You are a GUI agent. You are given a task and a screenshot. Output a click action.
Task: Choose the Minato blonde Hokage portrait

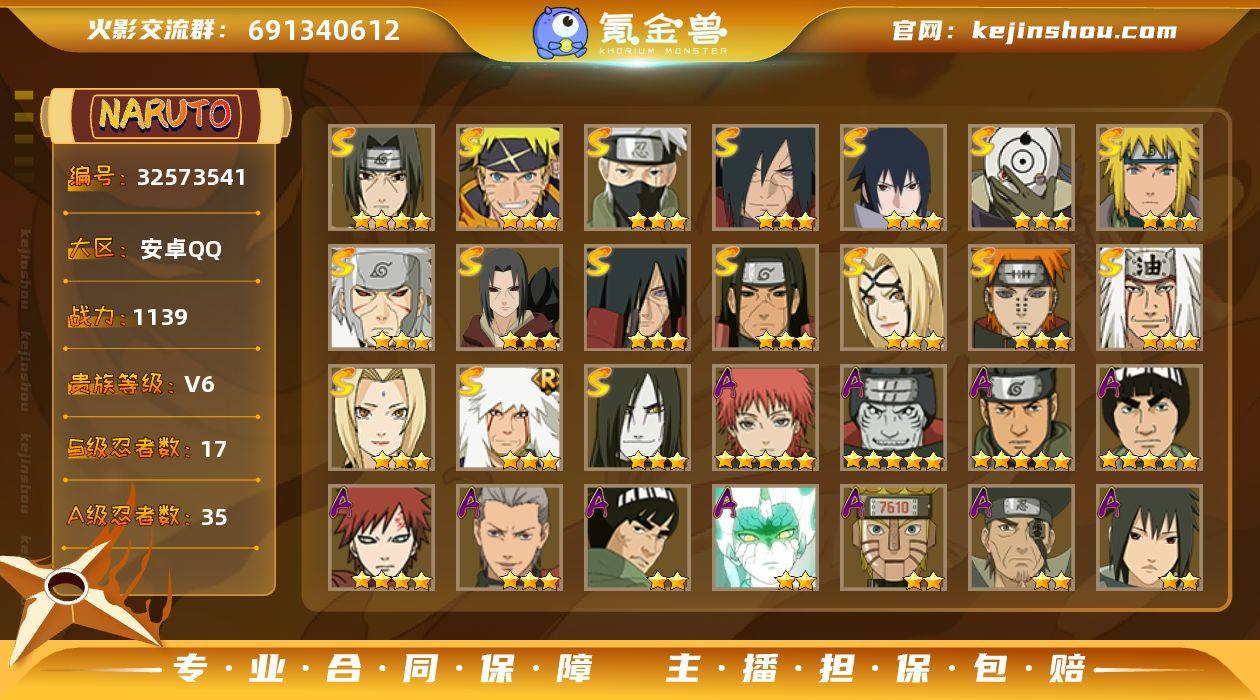click(1149, 177)
